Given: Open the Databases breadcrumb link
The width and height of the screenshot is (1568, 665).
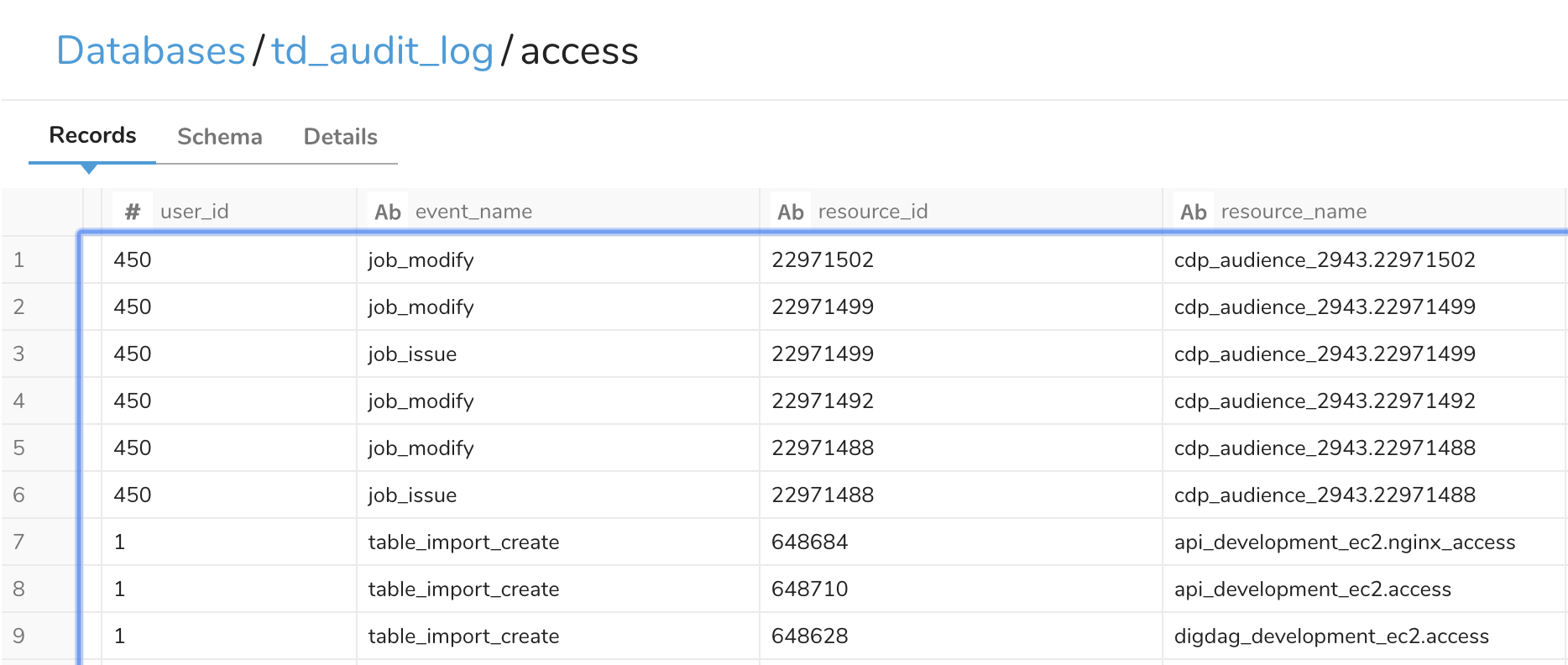Looking at the screenshot, I should tap(150, 51).
